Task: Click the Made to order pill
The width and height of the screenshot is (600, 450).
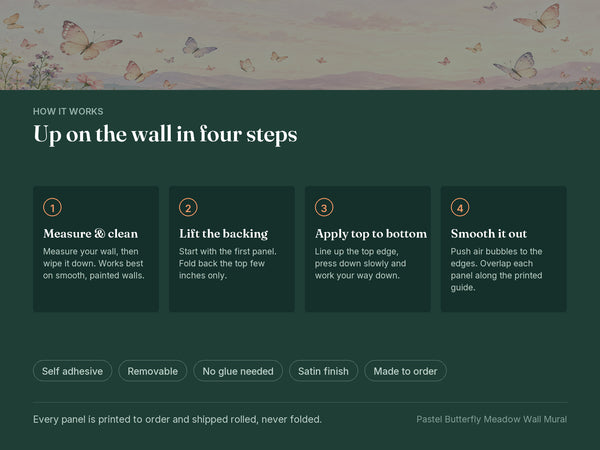Action: click(405, 371)
